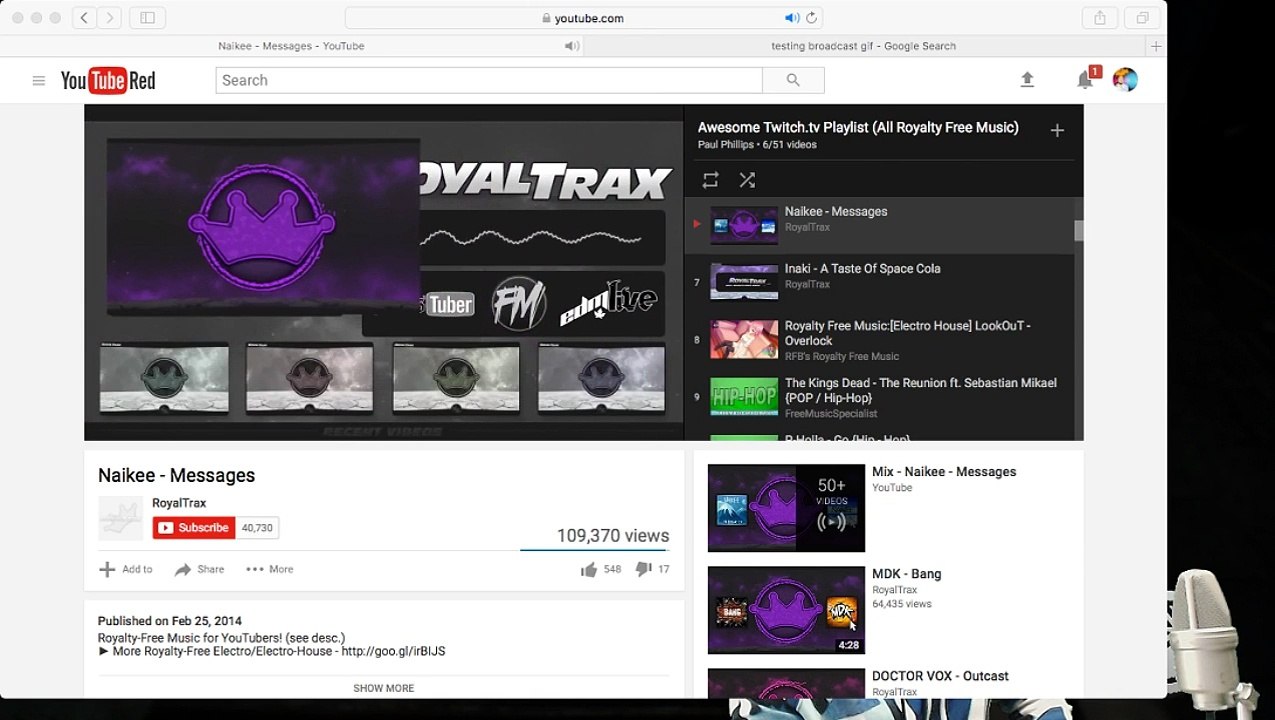Open the goo.gl/irBIJS link
This screenshot has height=720, width=1275.
point(393,651)
